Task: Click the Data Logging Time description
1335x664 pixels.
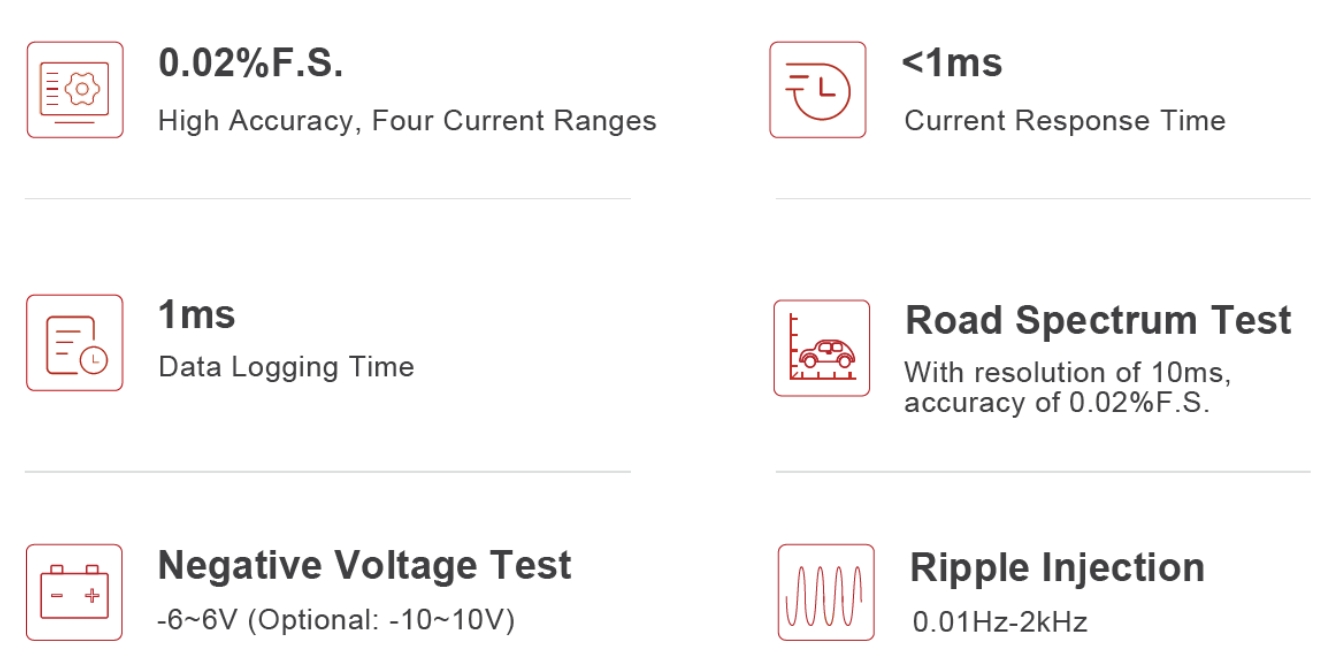Action: click(x=286, y=367)
